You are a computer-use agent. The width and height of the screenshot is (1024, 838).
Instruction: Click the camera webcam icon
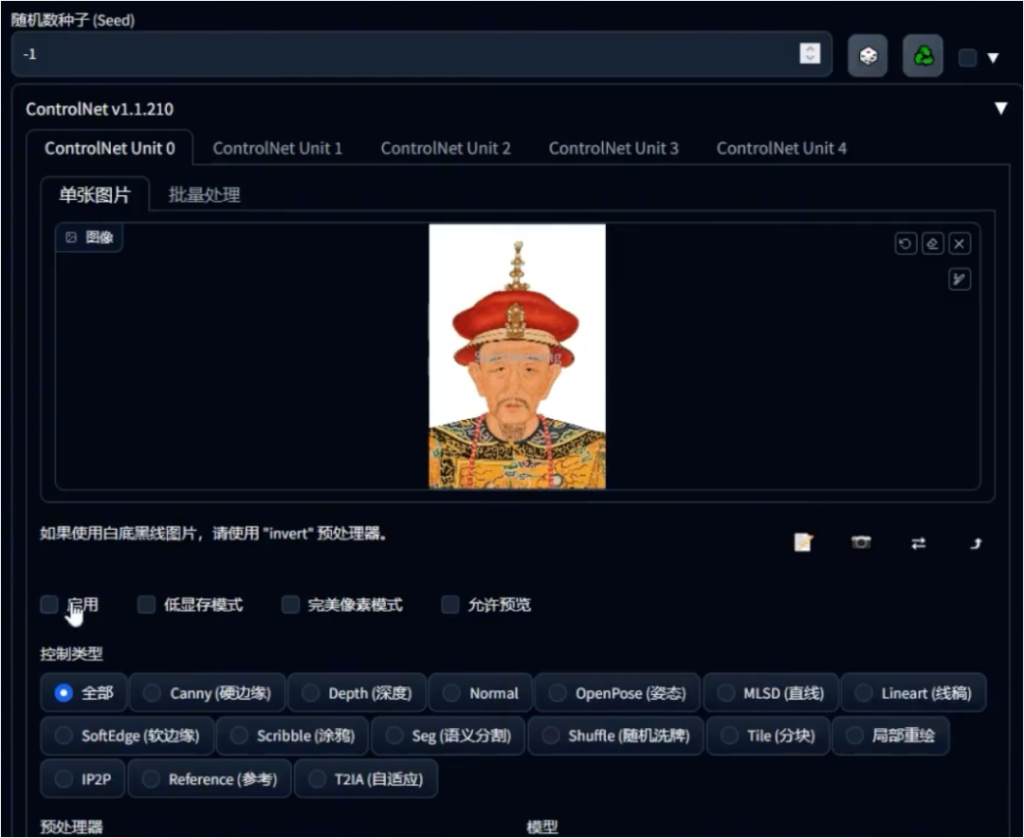pos(861,543)
